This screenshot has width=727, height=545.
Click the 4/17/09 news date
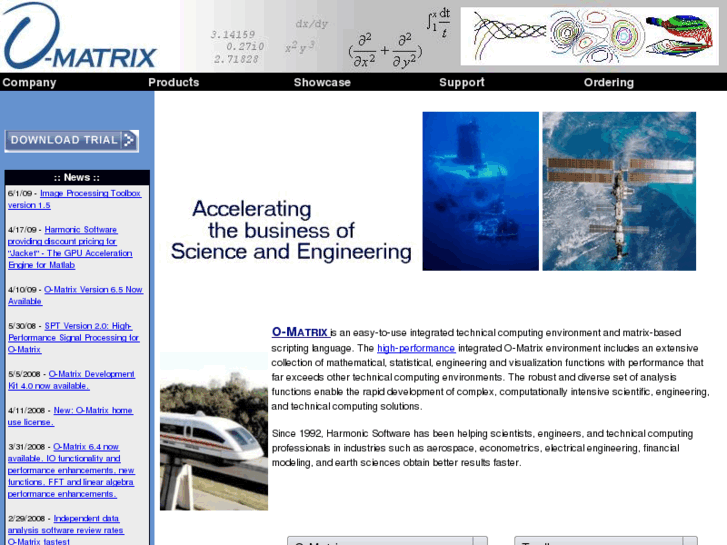click(x=22, y=230)
